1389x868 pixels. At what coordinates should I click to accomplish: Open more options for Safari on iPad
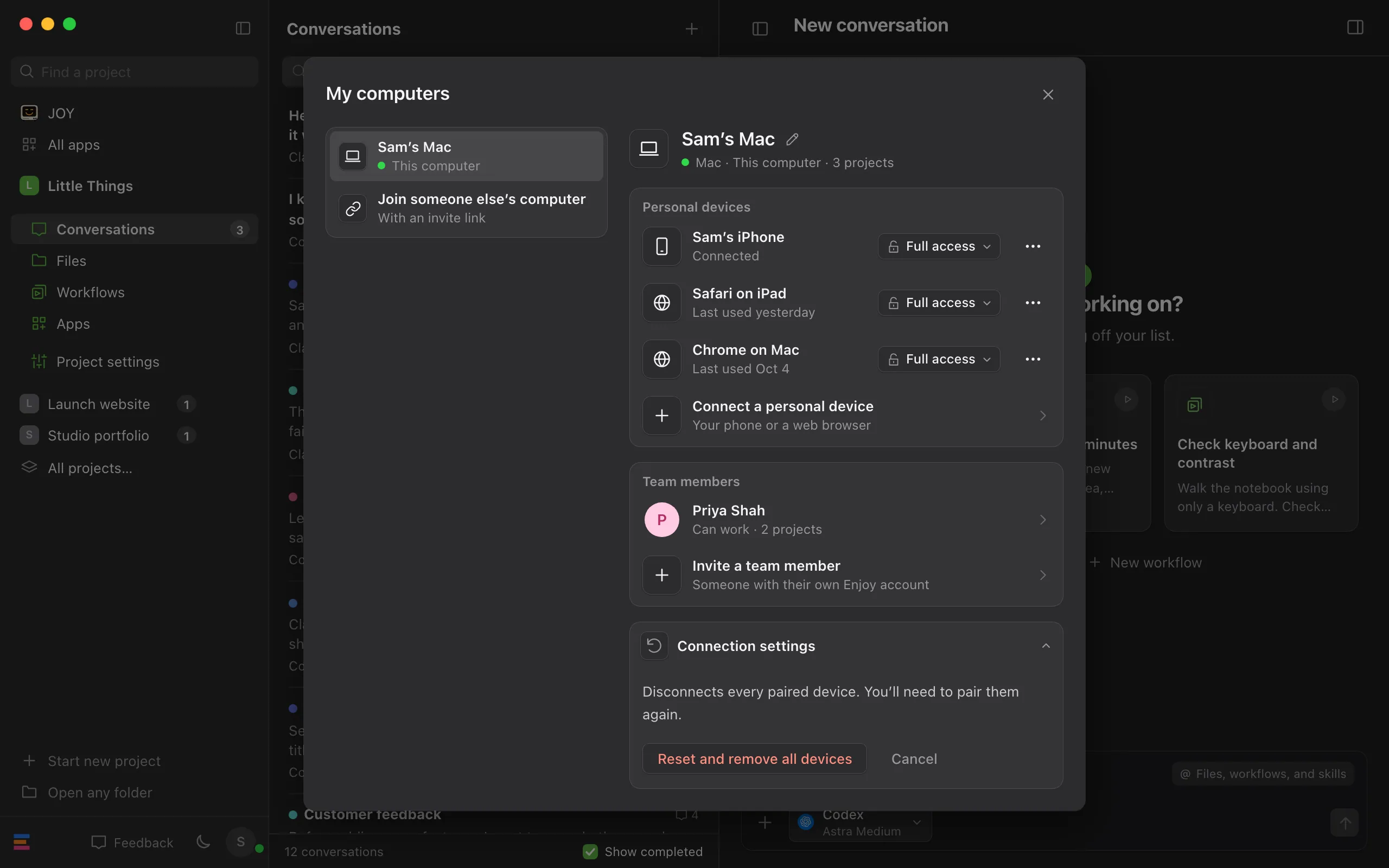pos(1033,303)
